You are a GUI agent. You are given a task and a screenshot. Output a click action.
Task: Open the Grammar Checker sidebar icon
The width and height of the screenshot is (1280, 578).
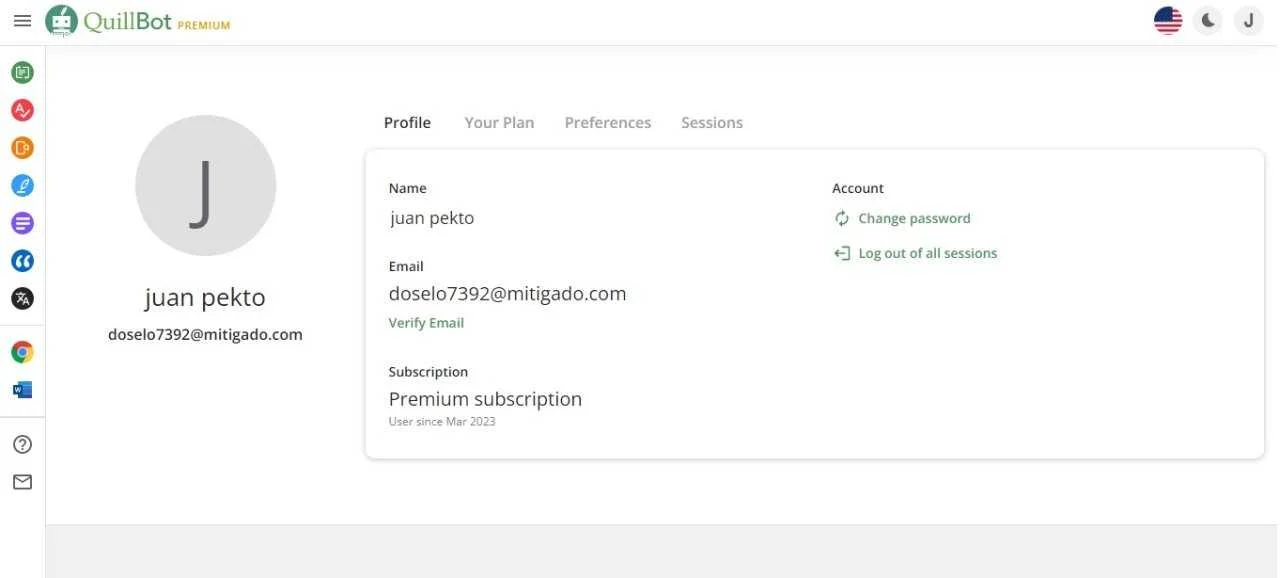(x=22, y=110)
